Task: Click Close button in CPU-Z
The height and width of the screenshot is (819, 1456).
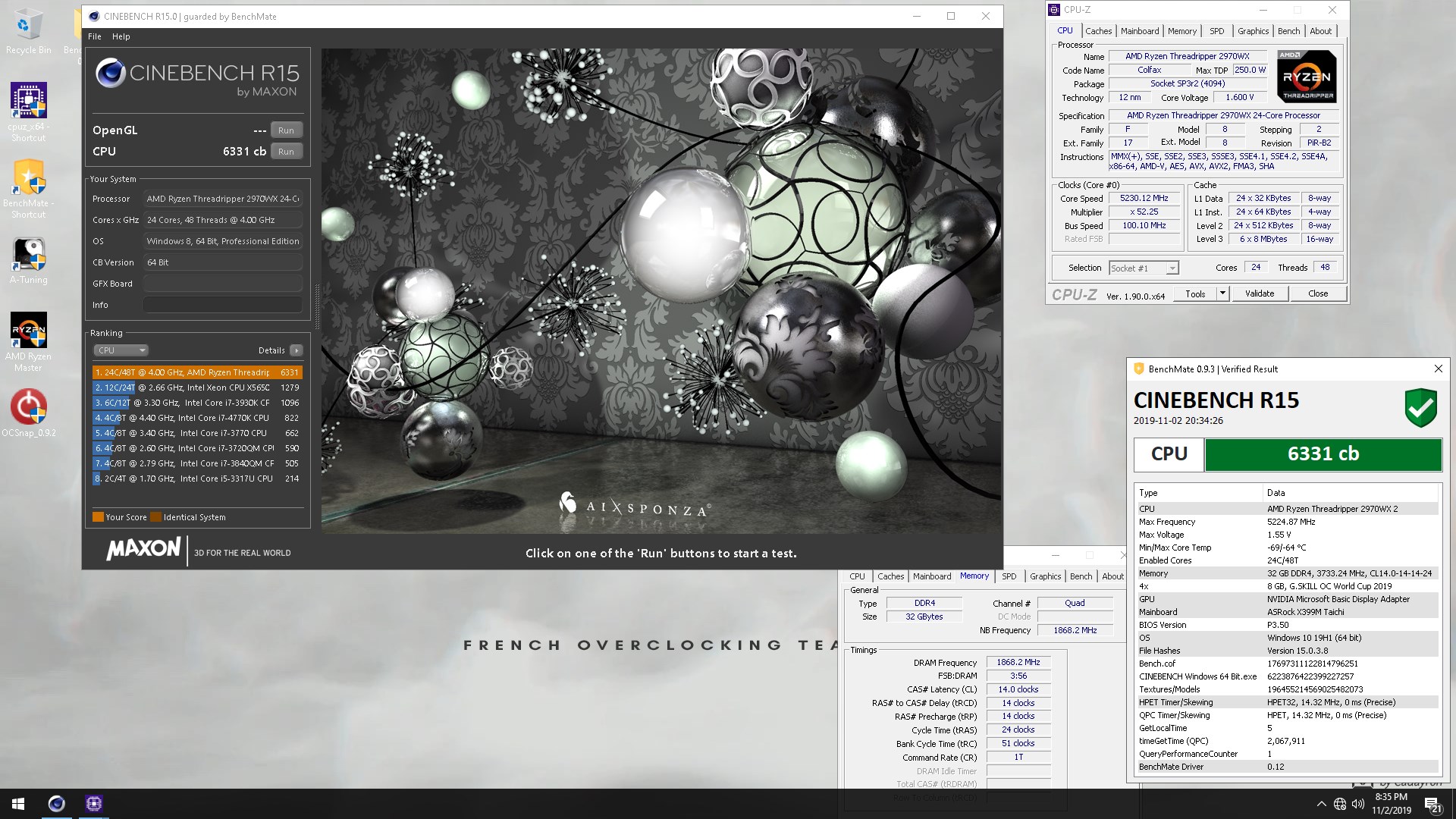Action: 1318,294
